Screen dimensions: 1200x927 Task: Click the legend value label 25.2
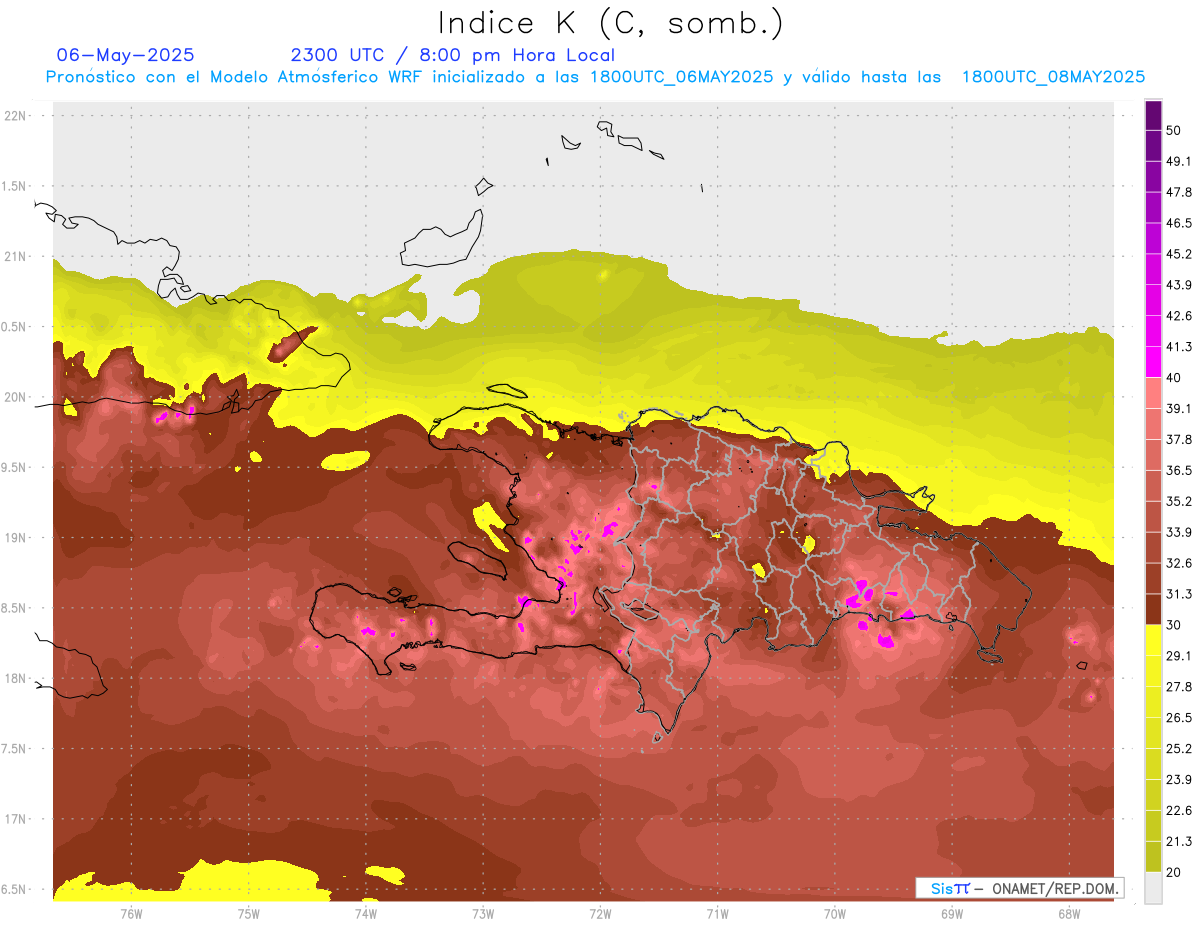click(x=1179, y=749)
